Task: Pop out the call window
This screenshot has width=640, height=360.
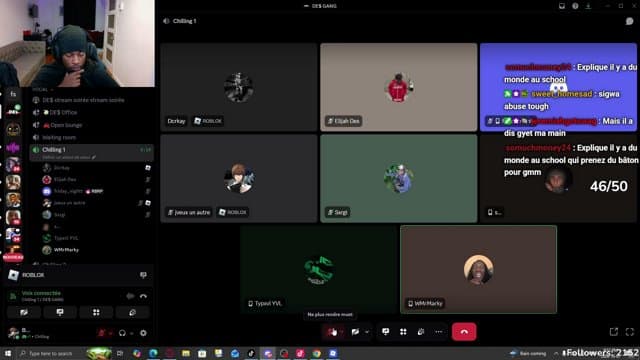Action: pos(614,332)
